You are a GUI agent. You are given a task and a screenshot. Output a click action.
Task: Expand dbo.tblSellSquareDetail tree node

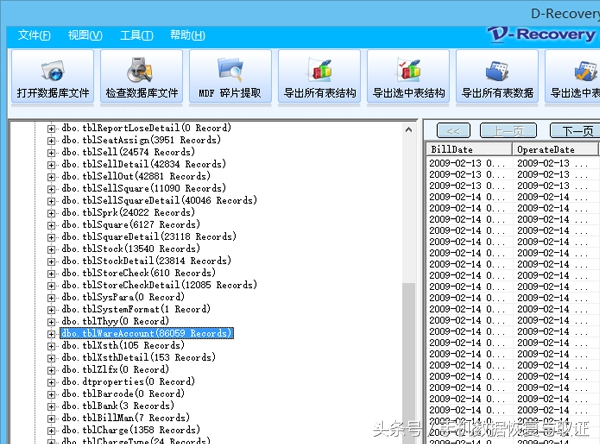(51, 201)
